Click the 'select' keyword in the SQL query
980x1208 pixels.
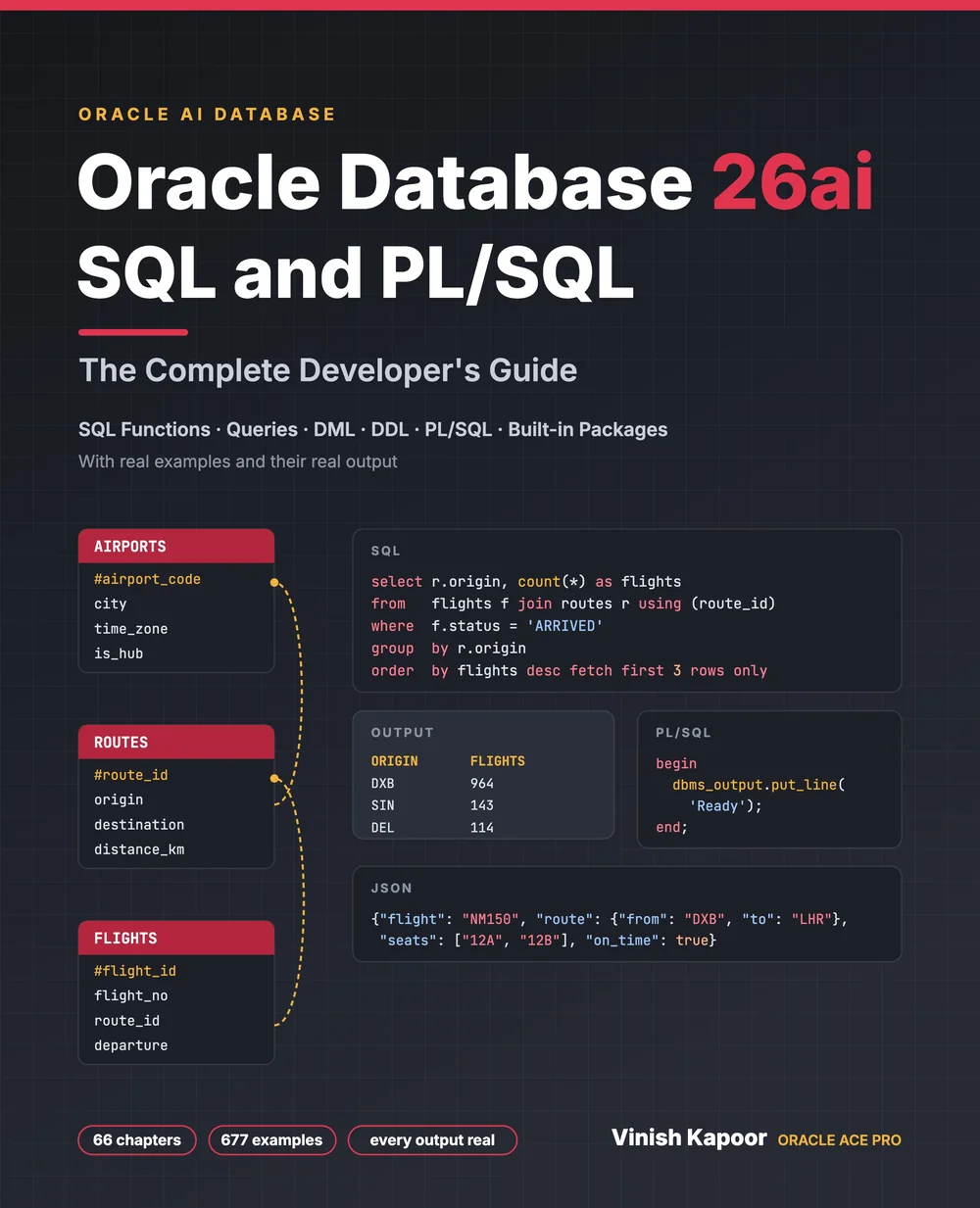[397, 582]
